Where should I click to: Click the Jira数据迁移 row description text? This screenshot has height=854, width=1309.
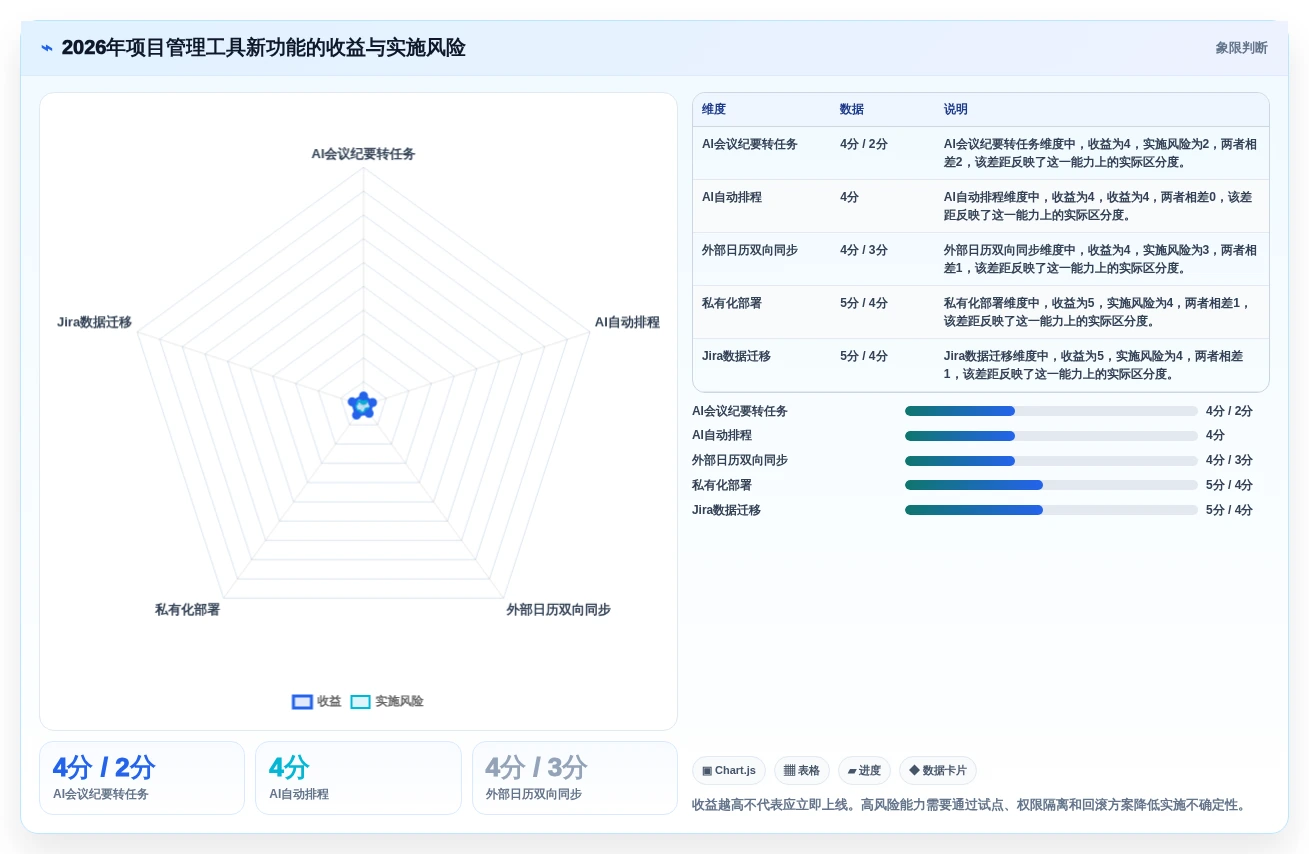pos(1094,365)
